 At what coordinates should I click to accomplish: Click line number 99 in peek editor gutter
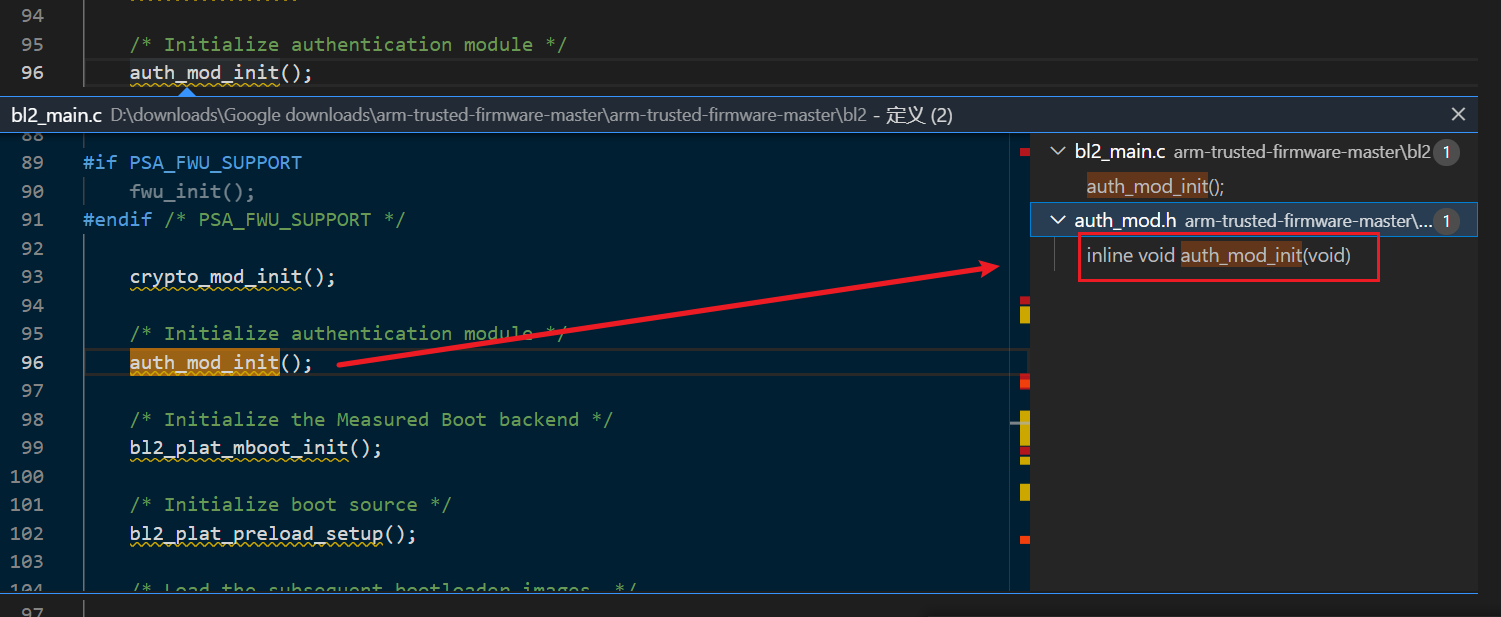32,448
